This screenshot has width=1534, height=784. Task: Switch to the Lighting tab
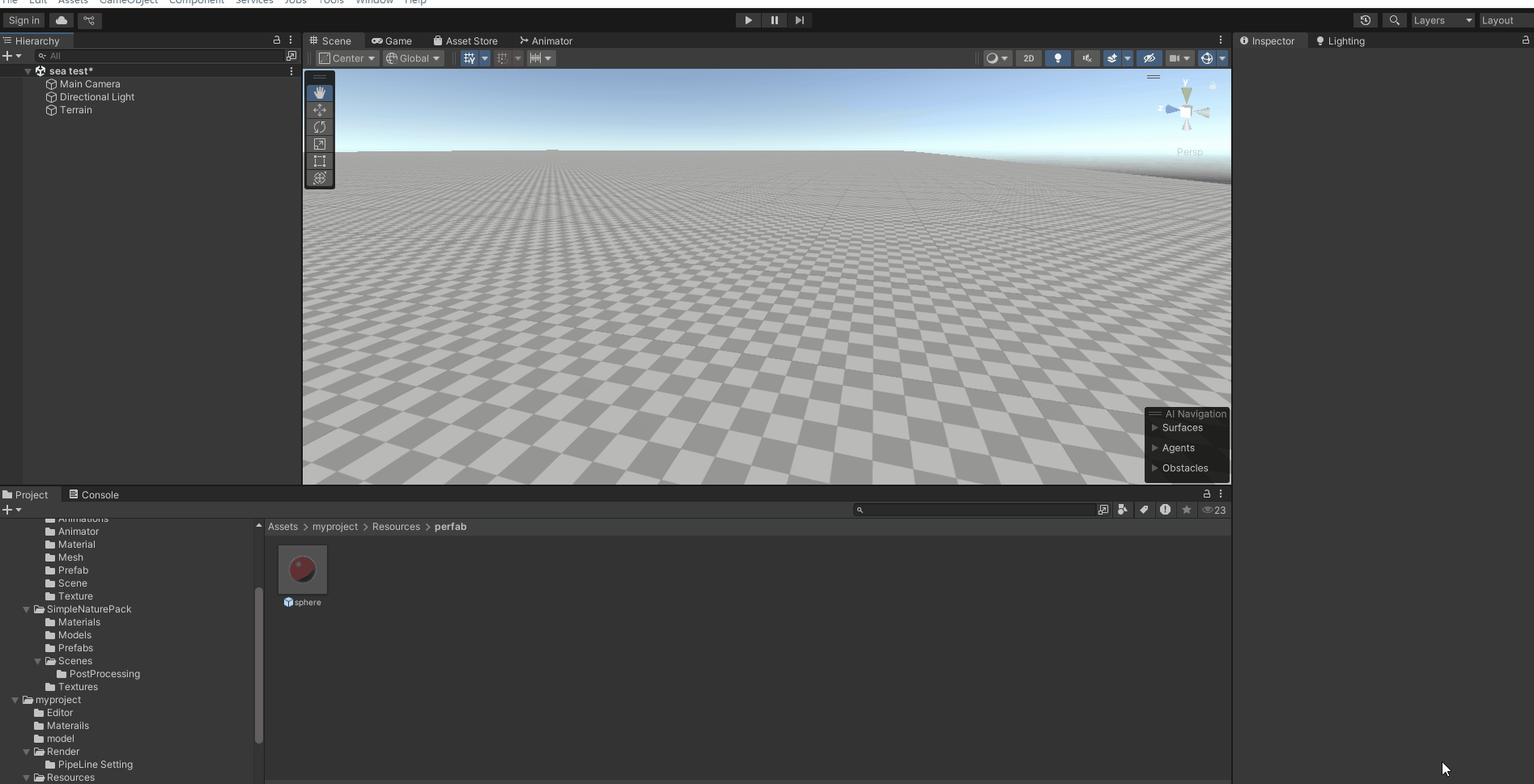click(x=1340, y=40)
